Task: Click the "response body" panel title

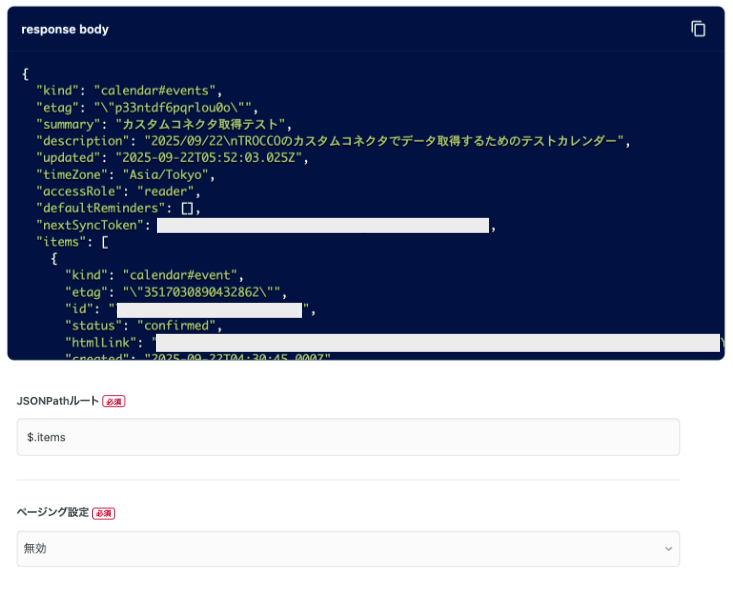Action: click(x=65, y=29)
